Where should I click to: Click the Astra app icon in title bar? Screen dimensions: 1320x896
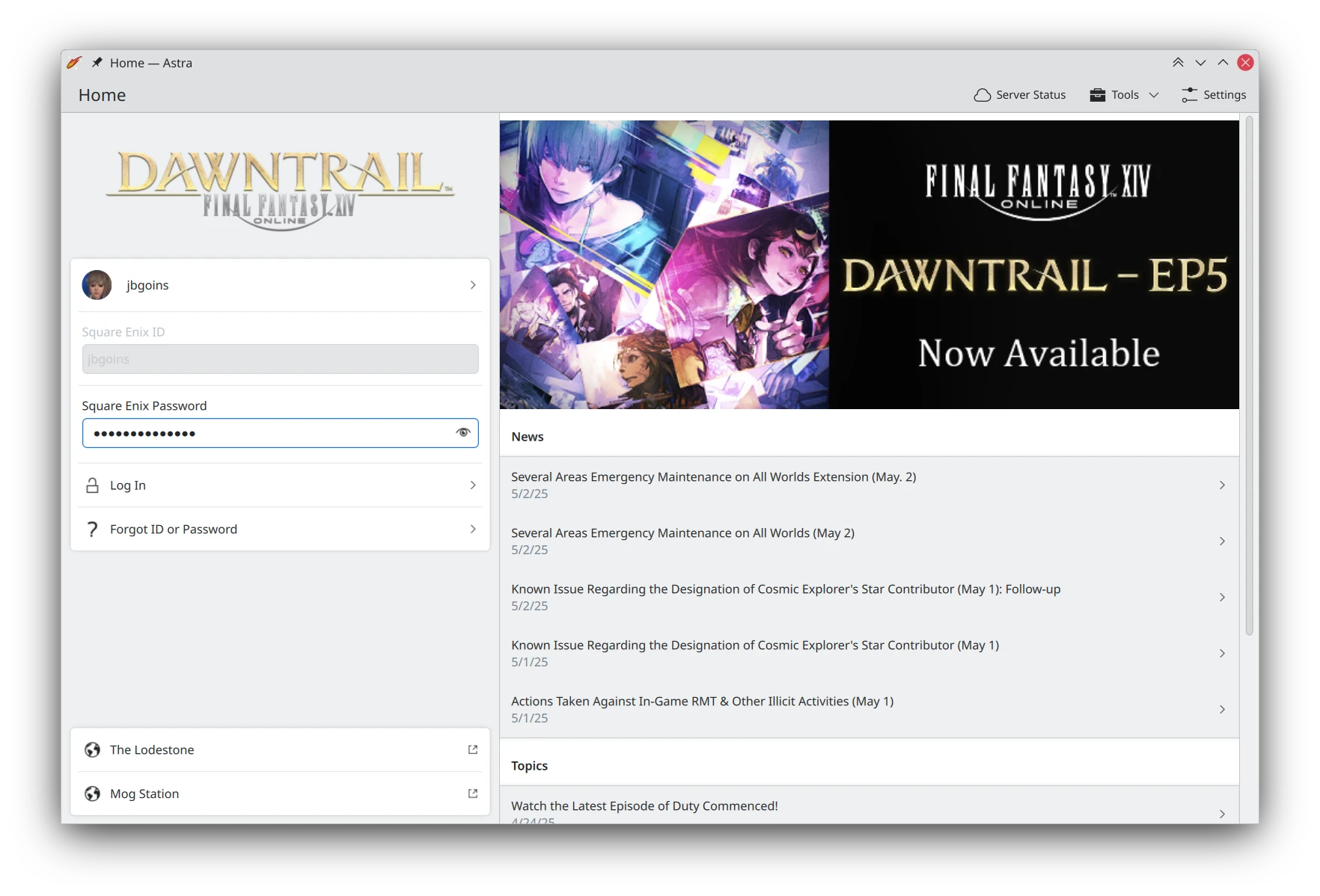click(74, 63)
